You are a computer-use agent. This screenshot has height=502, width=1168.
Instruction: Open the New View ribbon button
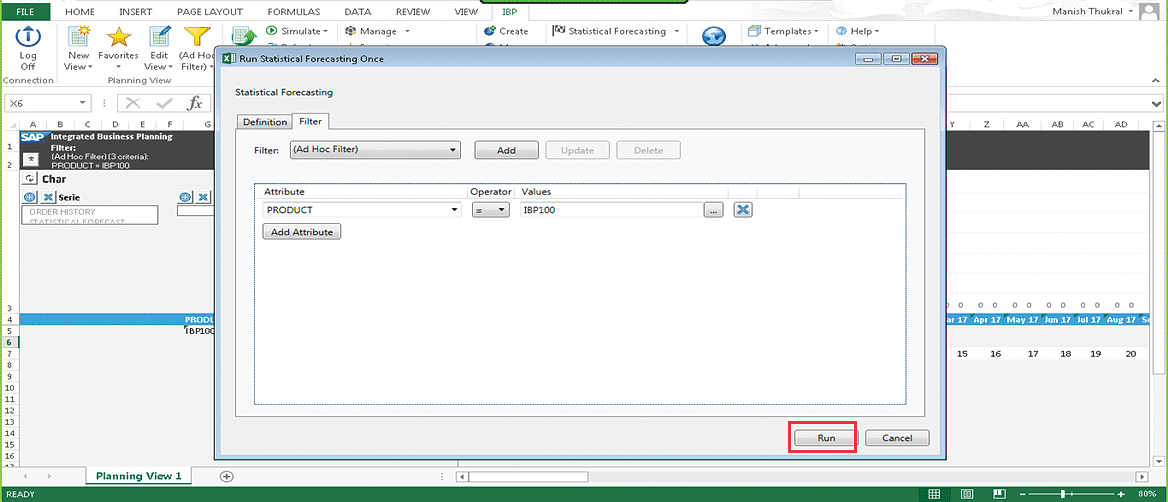point(78,48)
